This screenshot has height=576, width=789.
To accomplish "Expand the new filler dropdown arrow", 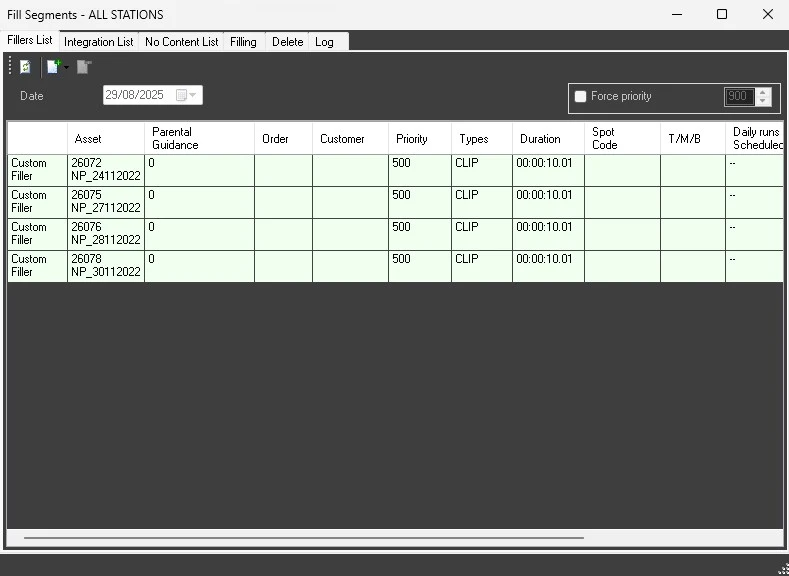I will 67,67.
